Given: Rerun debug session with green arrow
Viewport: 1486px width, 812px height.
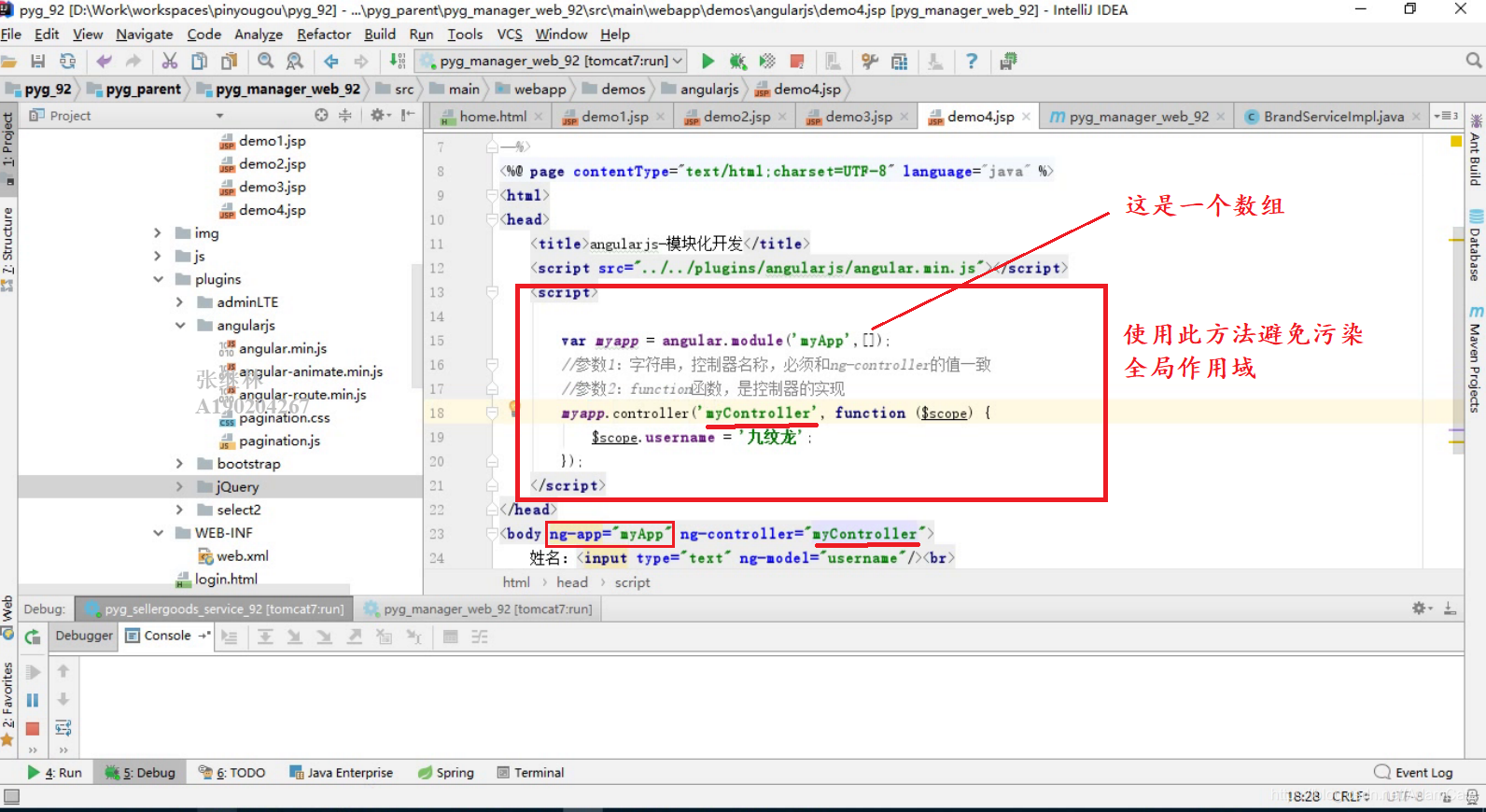Looking at the screenshot, I should coord(33,637).
